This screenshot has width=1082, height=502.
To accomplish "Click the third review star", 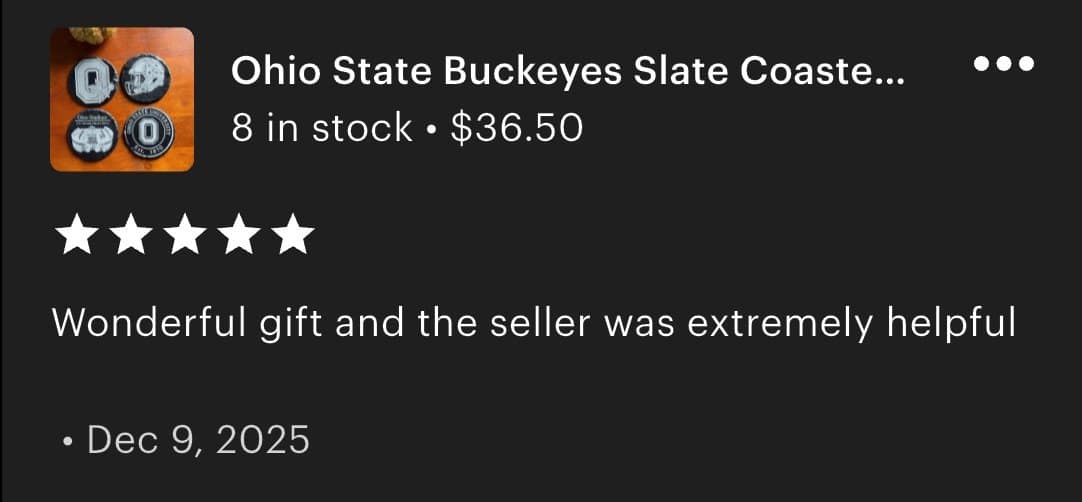I will tap(182, 237).
